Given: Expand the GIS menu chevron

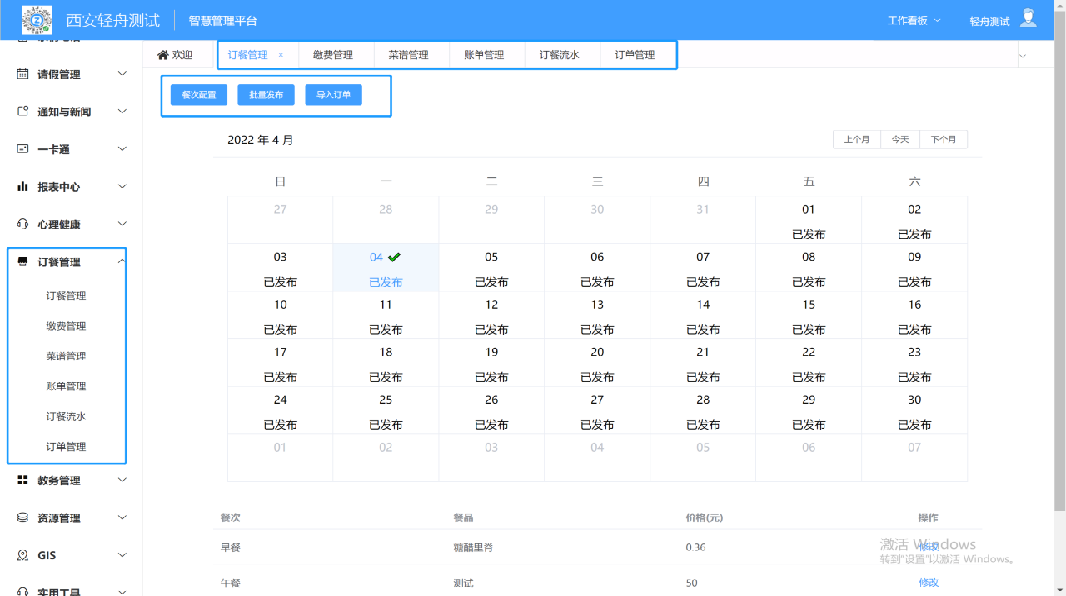Looking at the screenshot, I should point(122,555).
